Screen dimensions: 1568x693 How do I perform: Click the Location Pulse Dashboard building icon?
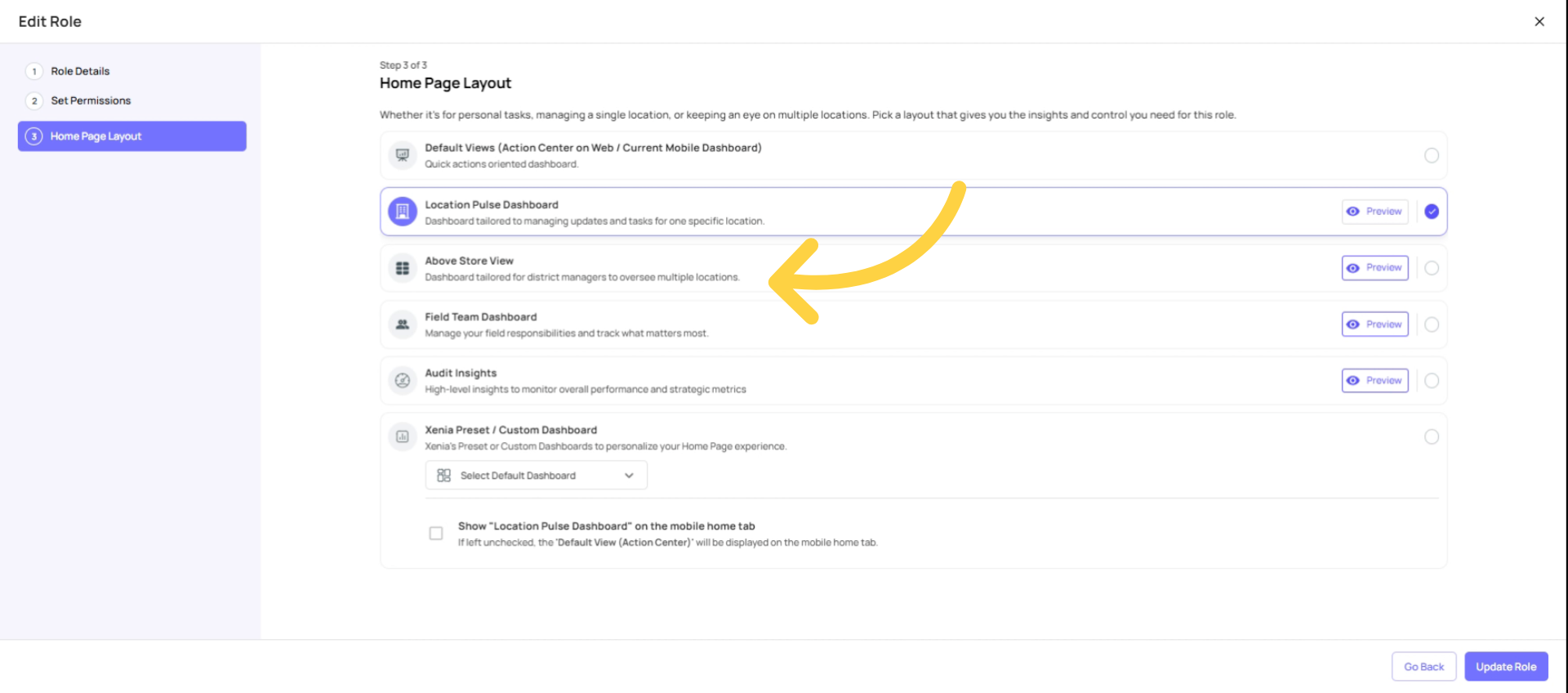pyautogui.click(x=402, y=212)
